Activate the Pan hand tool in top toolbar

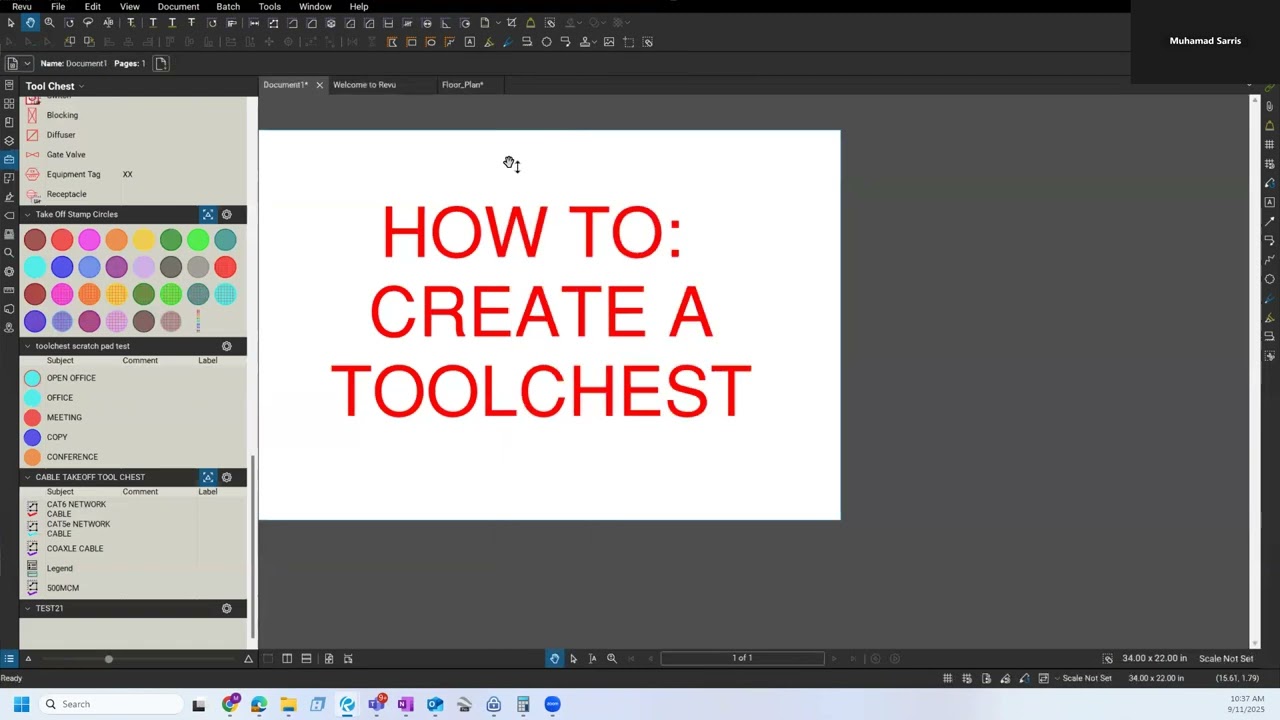pos(30,22)
